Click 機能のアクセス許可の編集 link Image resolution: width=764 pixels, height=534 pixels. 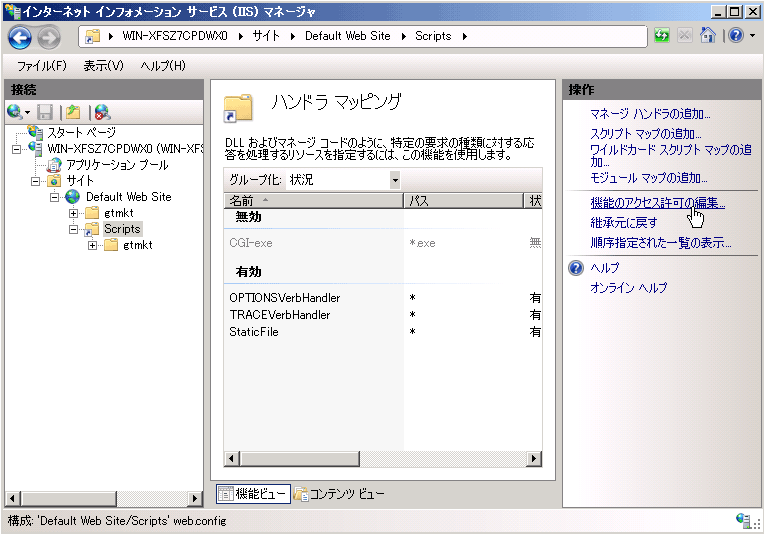click(x=657, y=203)
